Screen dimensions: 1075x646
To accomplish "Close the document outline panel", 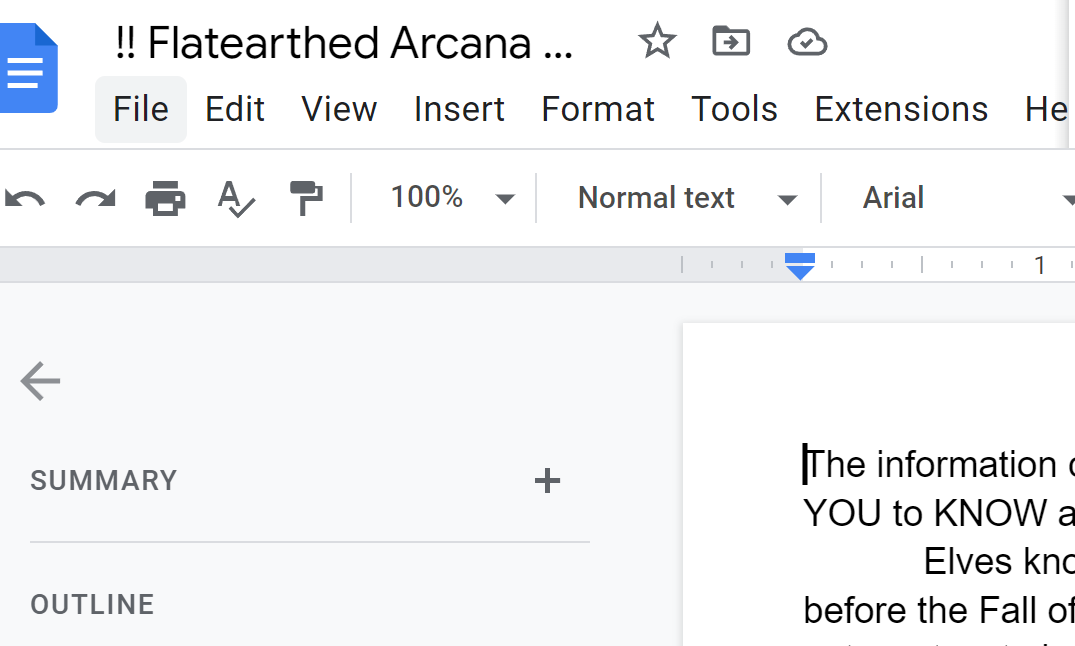I will (40, 381).
